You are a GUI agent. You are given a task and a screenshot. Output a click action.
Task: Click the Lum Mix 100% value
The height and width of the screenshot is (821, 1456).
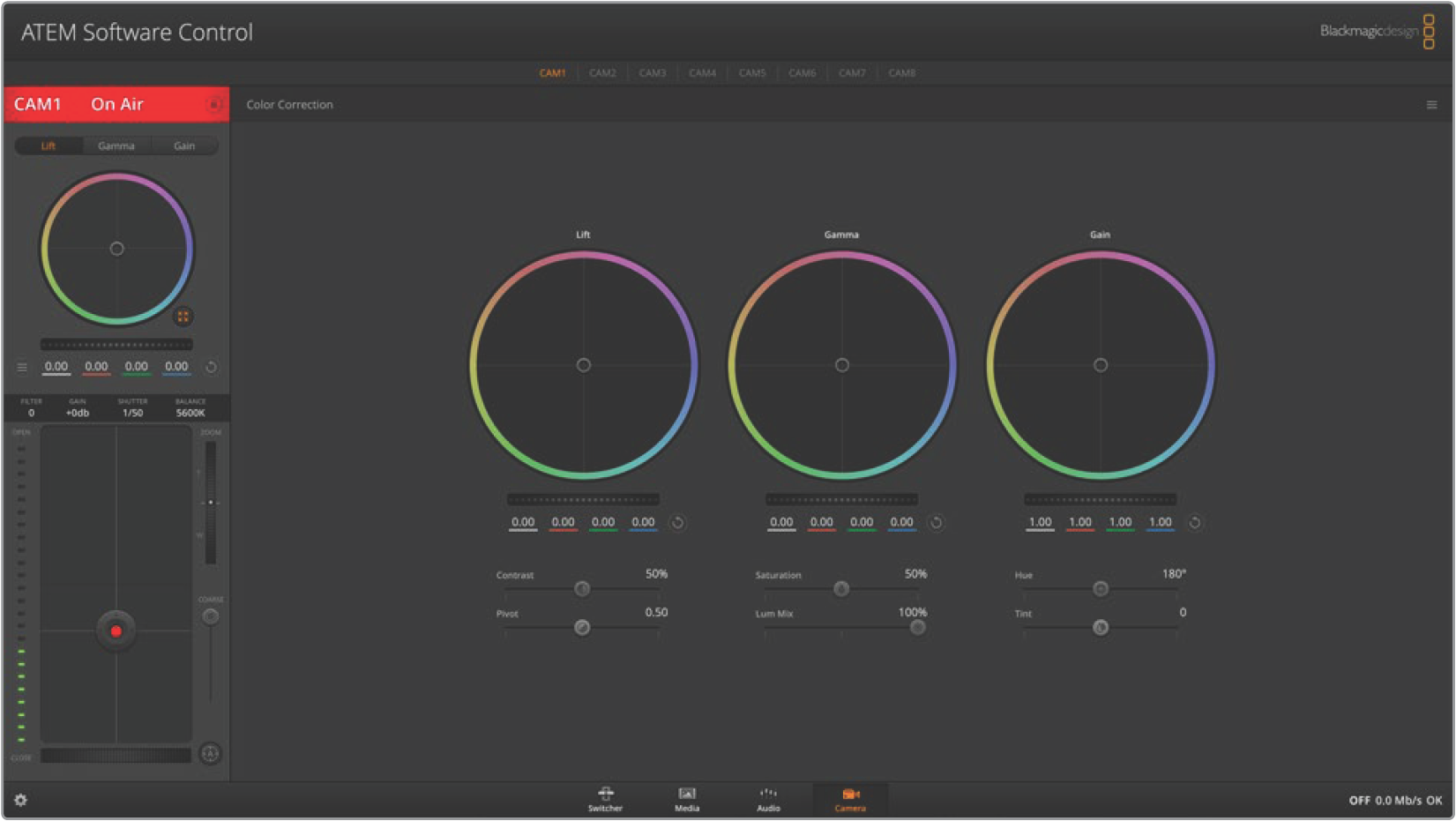pos(913,613)
